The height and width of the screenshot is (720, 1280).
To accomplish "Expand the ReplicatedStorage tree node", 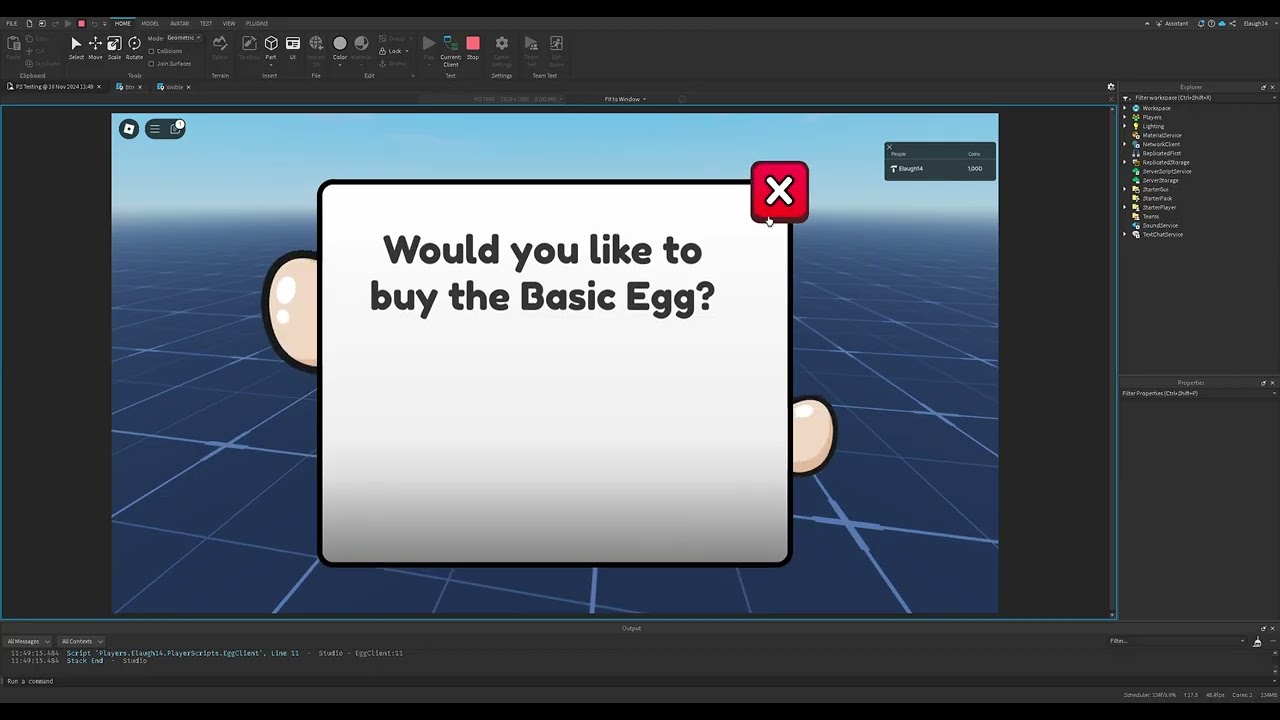I will coord(1125,162).
